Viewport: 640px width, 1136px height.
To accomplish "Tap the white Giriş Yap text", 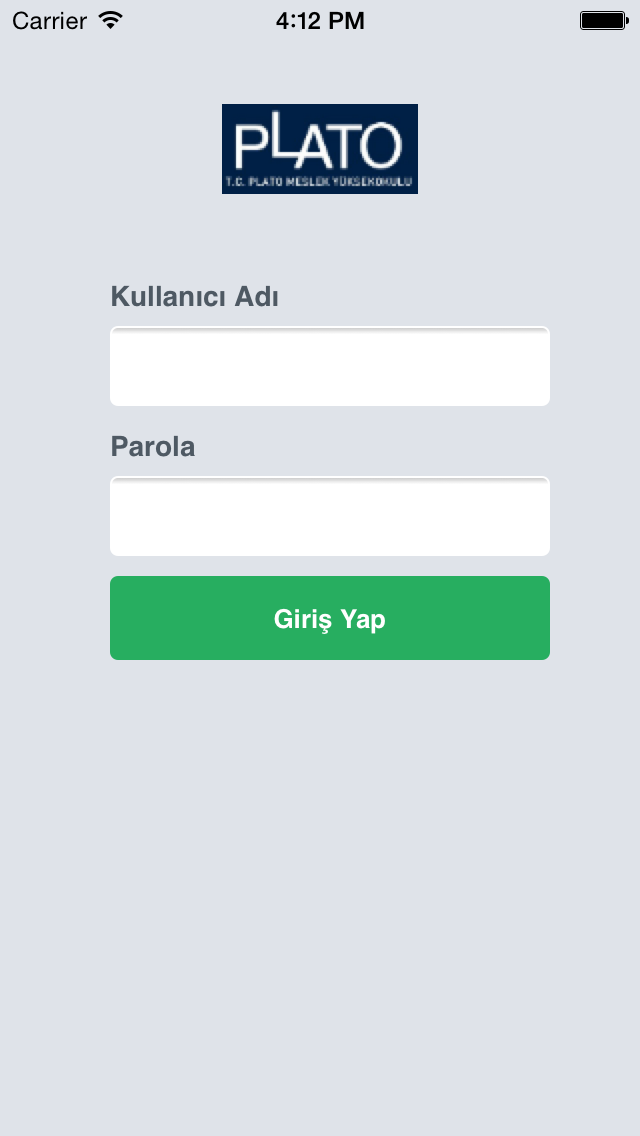I will (330, 620).
